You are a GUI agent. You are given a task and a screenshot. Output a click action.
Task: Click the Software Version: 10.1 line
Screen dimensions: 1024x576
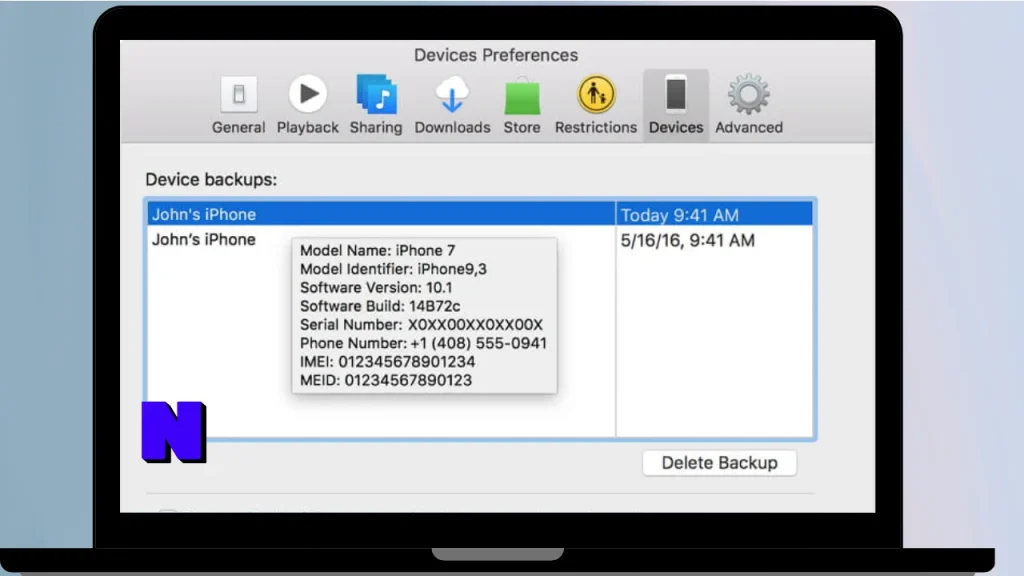tap(376, 288)
